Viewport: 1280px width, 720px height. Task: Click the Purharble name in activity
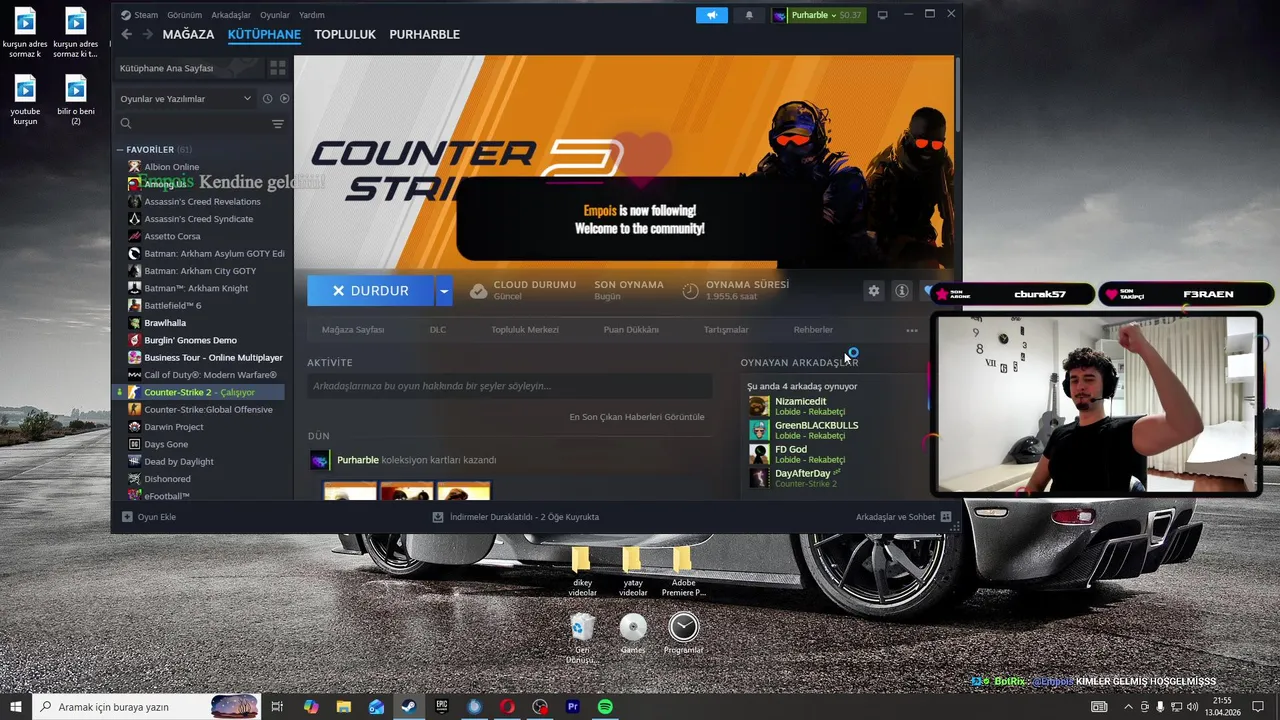358,460
